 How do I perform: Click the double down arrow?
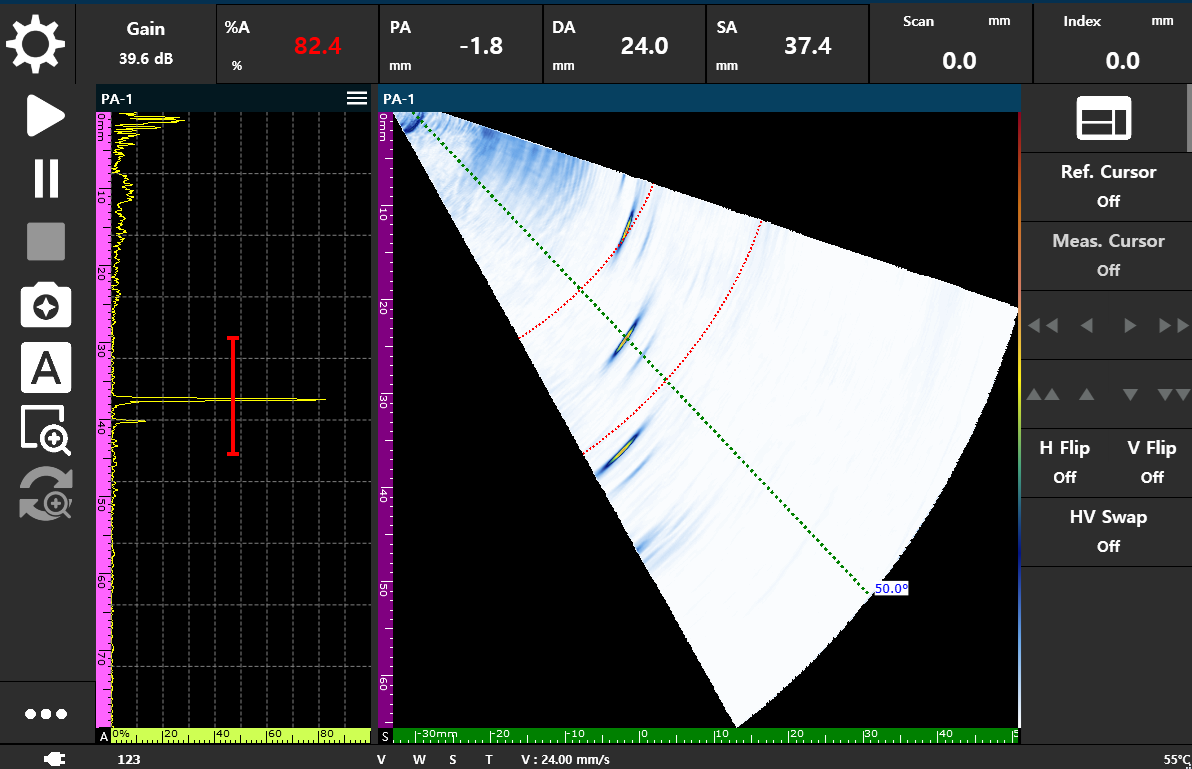[1174, 394]
